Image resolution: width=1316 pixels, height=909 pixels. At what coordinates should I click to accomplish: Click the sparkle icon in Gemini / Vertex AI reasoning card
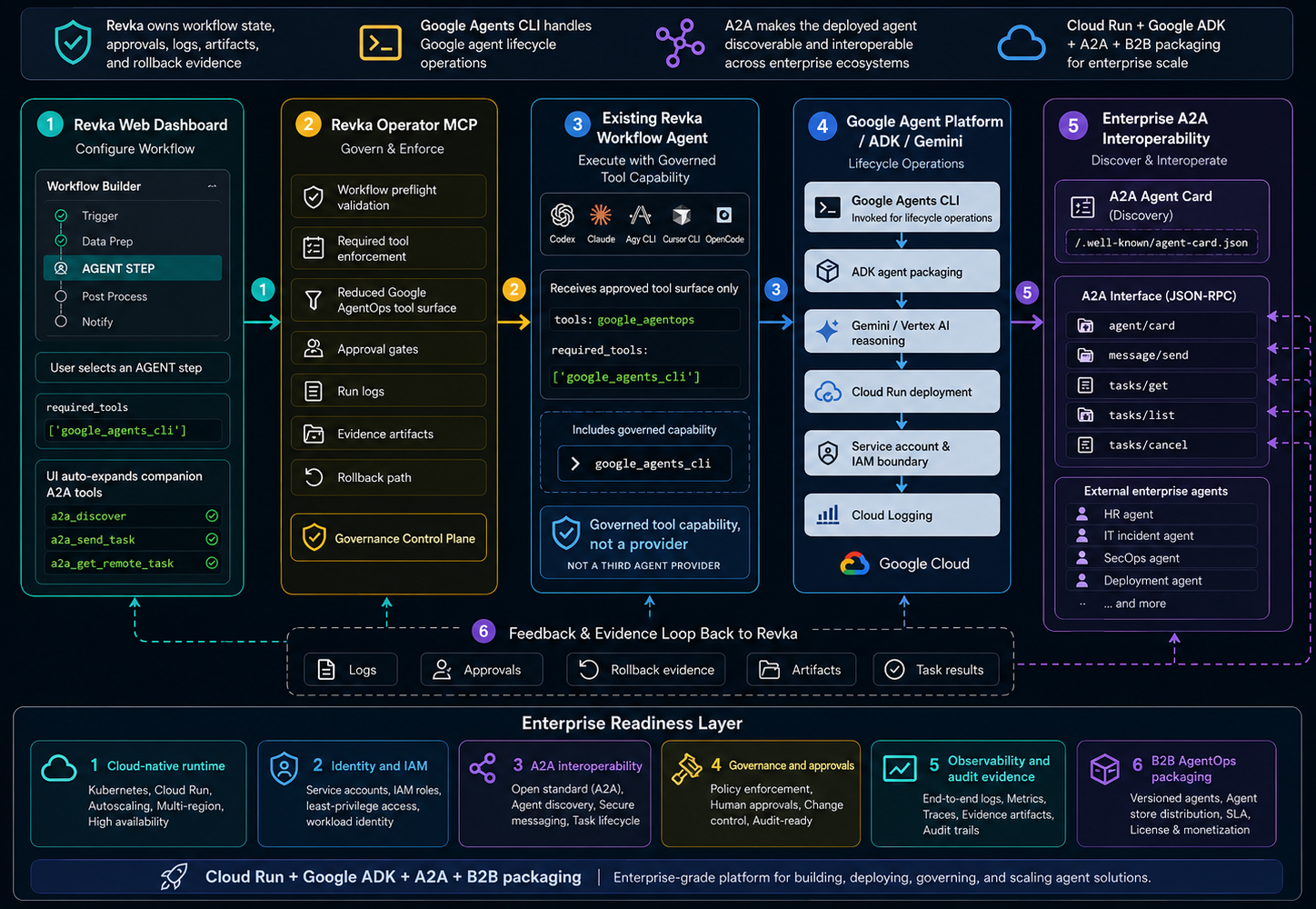point(828,332)
